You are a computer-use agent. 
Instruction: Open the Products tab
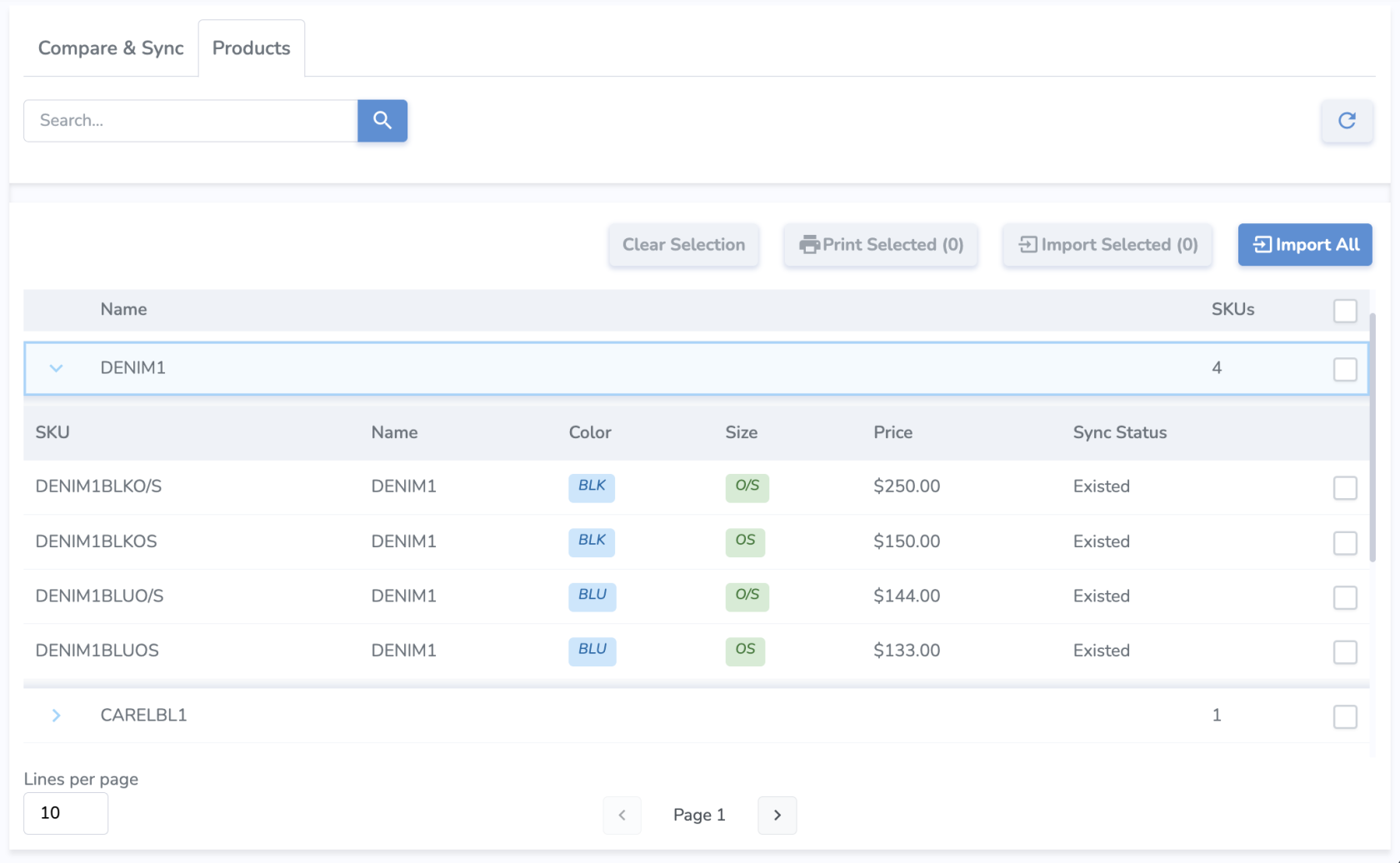coord(251,48)
